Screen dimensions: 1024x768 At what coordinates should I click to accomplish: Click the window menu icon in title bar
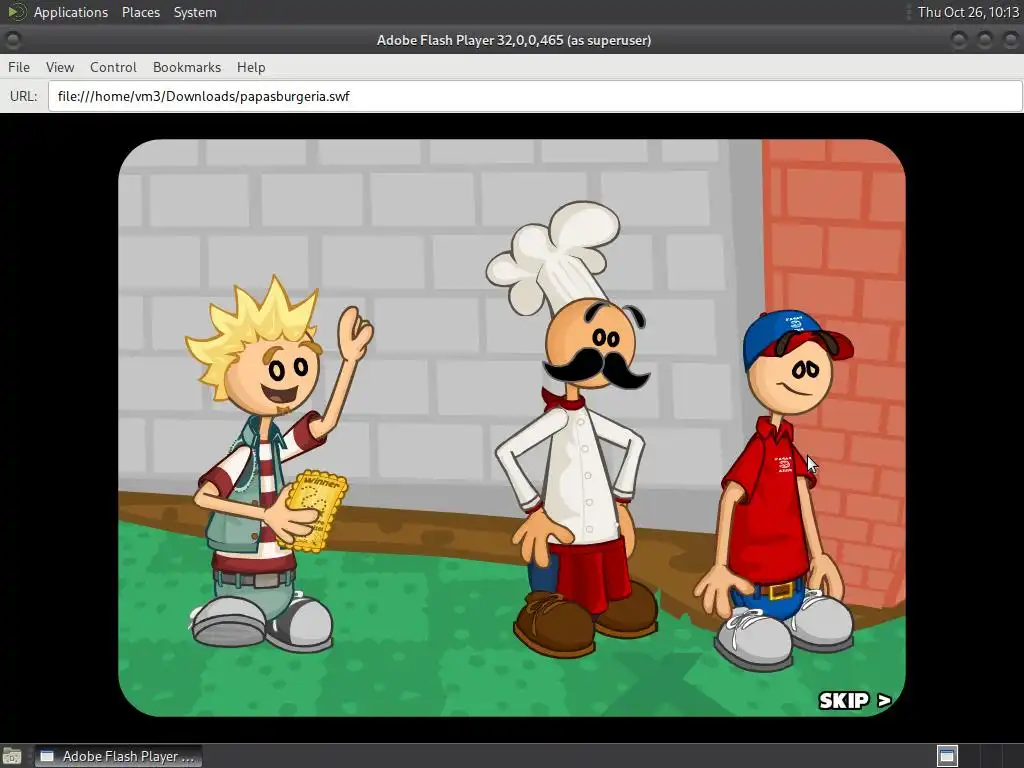pos(12,40)
